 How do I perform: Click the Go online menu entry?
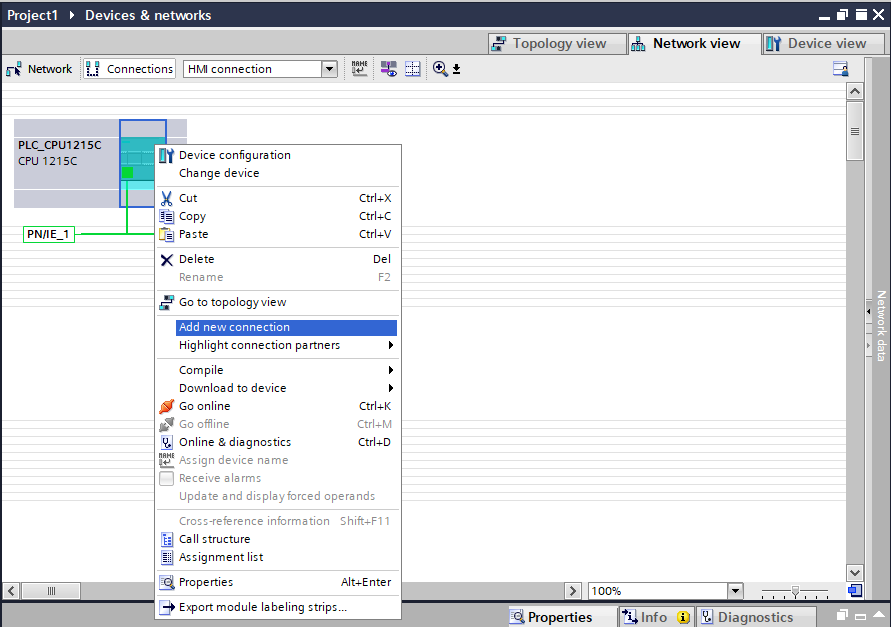[x=204, y=406]
